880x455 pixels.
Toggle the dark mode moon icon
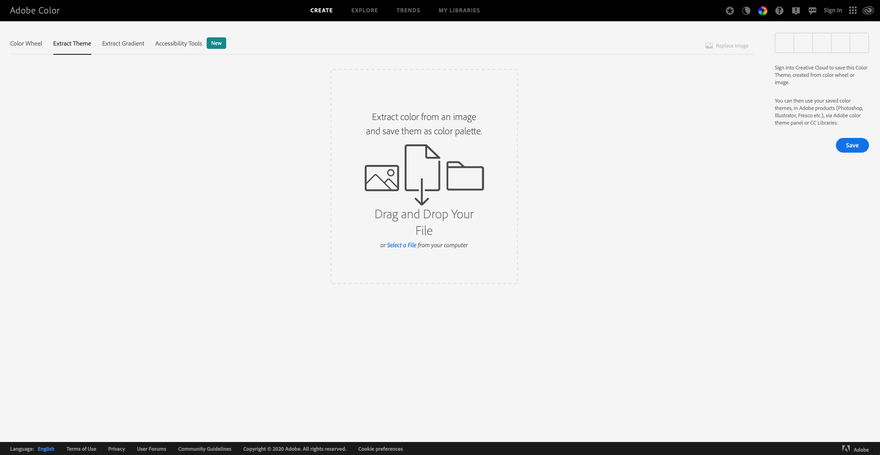tap(746, 11)
